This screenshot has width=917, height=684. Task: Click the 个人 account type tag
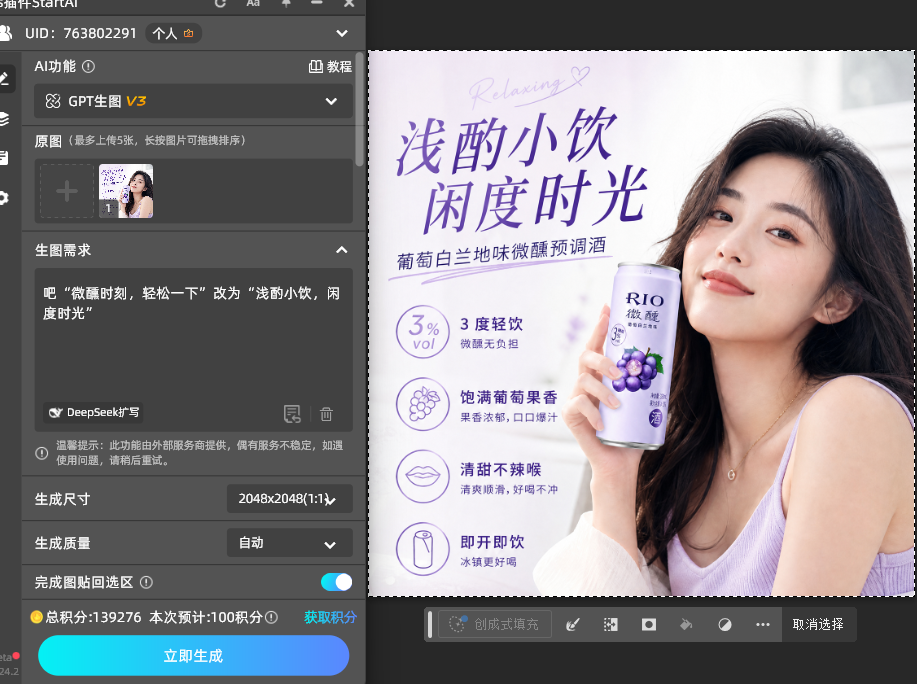[174, 33]
